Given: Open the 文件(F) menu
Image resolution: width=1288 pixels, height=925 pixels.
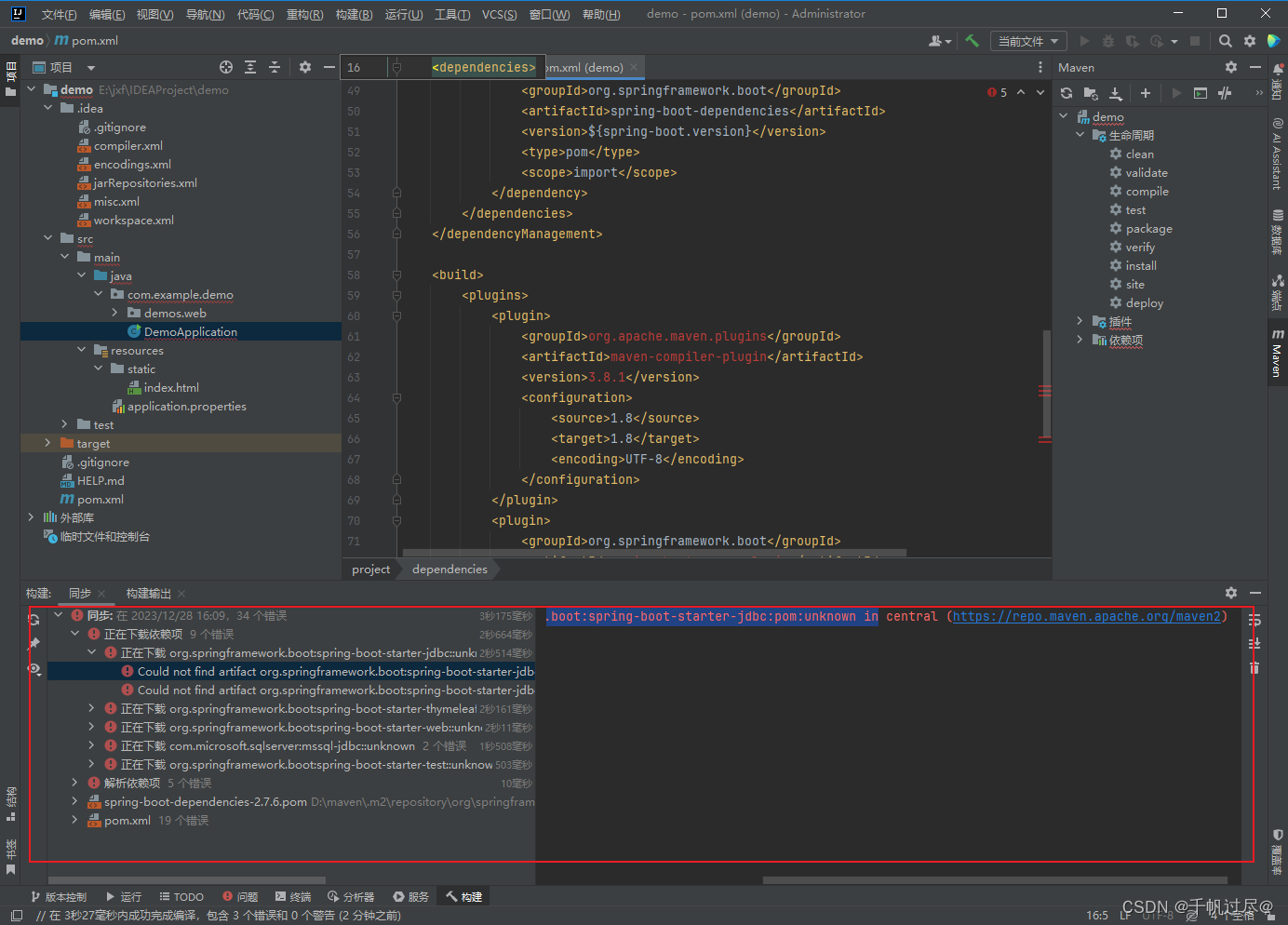Looking at the screenshot, I should 59,14.
